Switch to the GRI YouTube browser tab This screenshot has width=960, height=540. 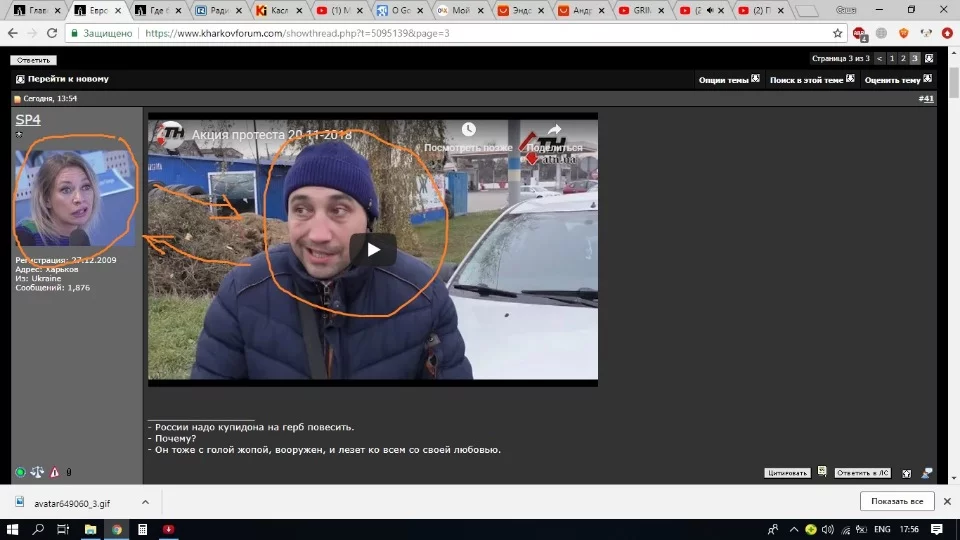click(x=641, y=10)
